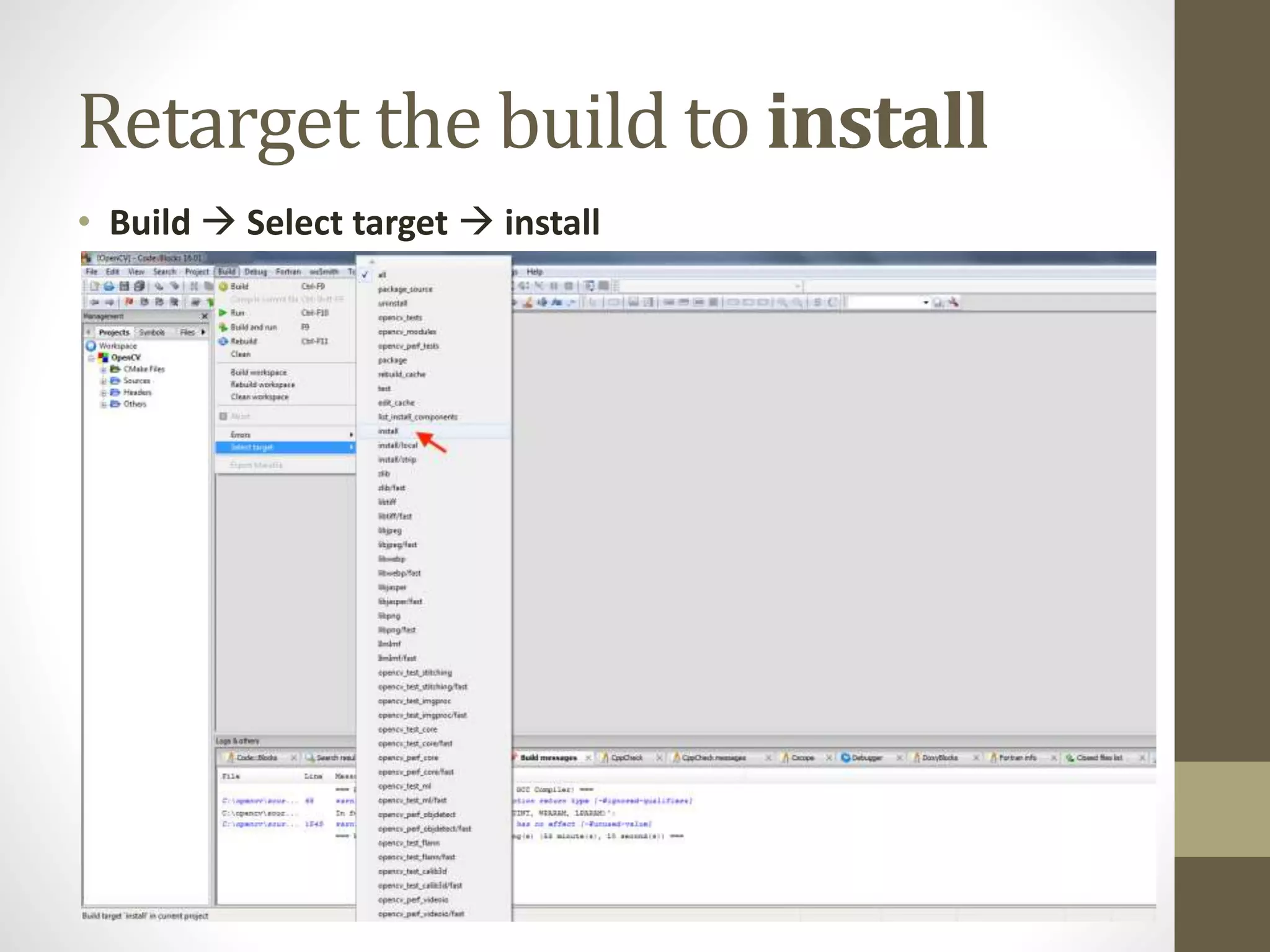Screen dimensions: 1270x952
Task: Close the Management panel with X
Action: 205,317
